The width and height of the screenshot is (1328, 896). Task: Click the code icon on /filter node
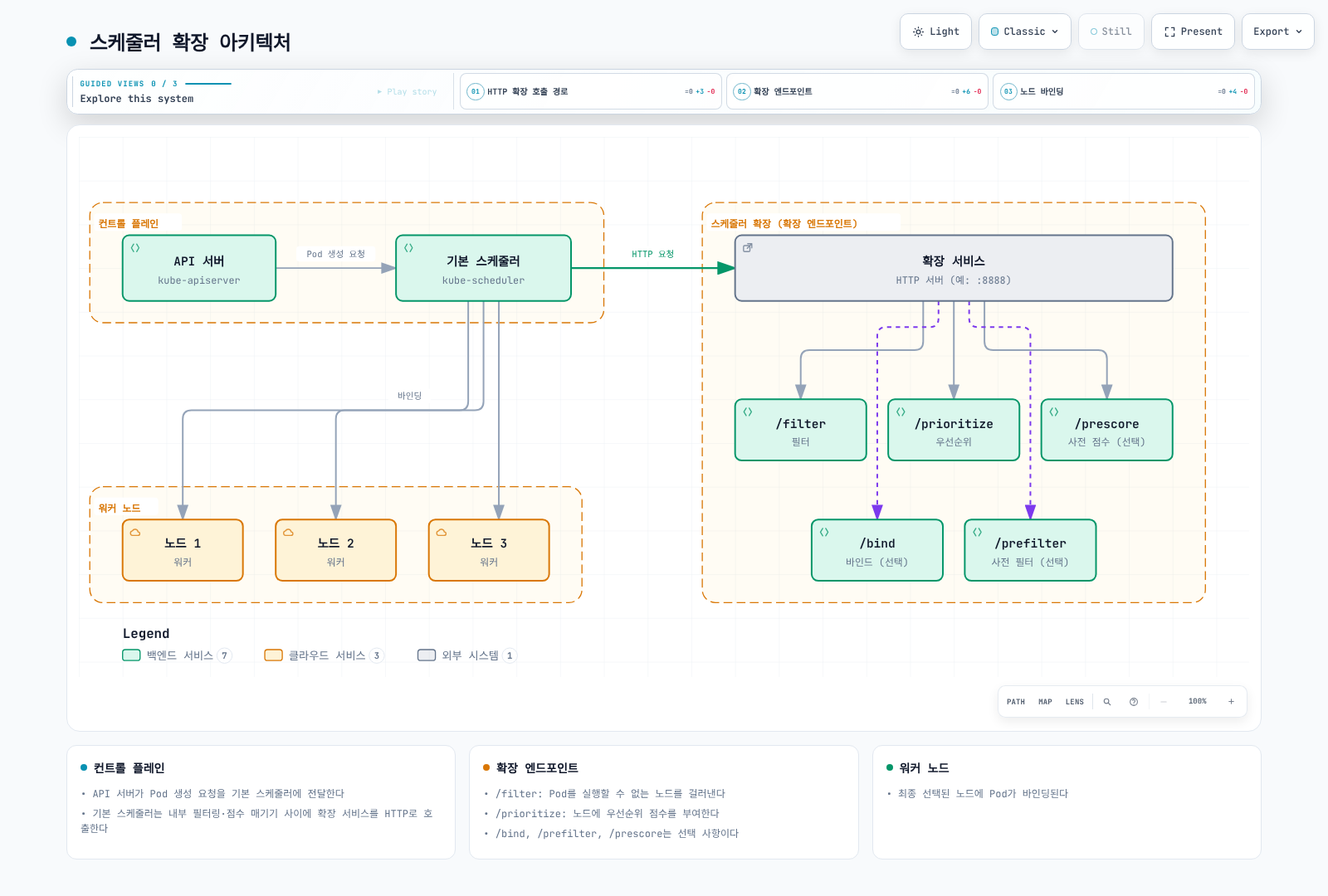coord(748,411)
